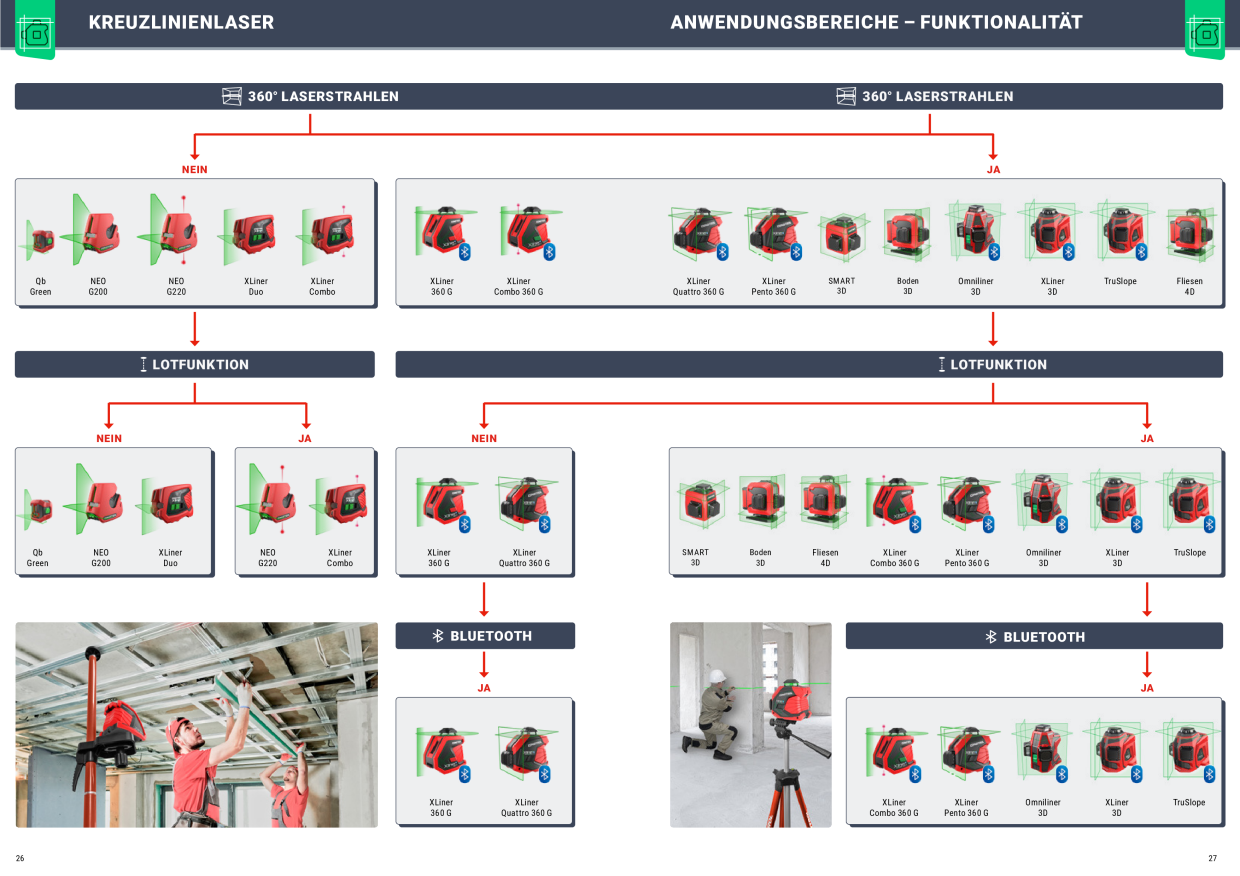This screenshot has height=876, width=1240.
Task: Select XLiner 3D in the five-product Bluetooth JA panel
Action: click(x=1116, y=752)
